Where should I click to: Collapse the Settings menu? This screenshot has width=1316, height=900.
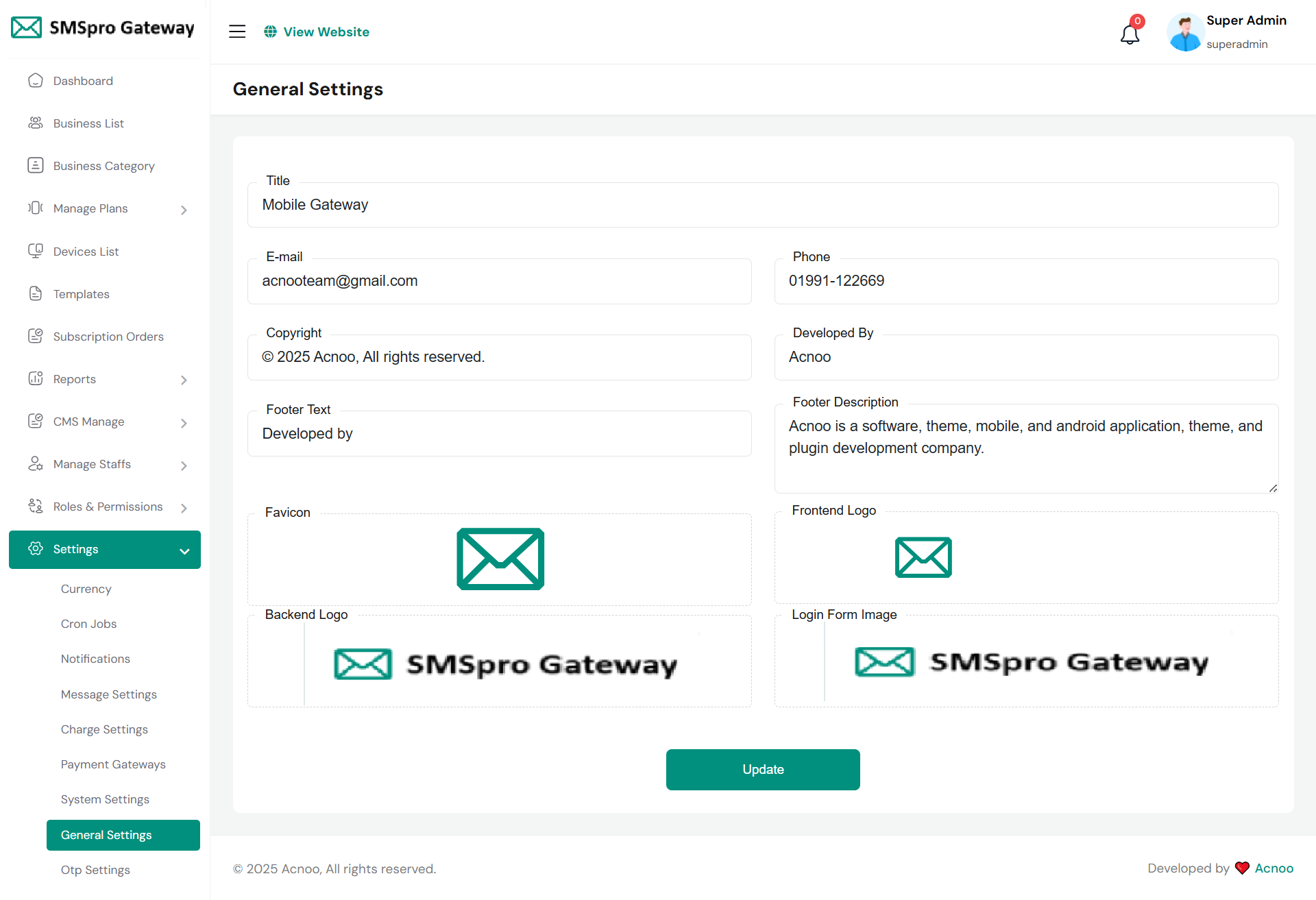point(184,550)
